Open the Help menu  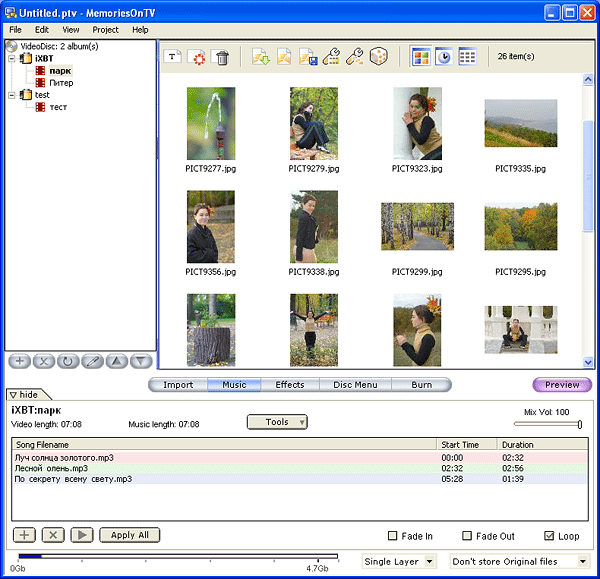[x=140, y=30]
